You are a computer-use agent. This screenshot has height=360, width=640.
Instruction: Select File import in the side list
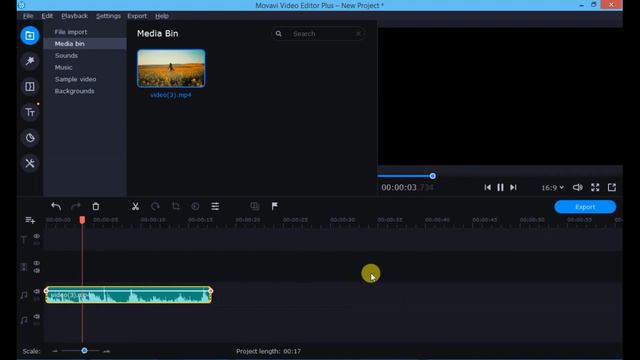85,32
